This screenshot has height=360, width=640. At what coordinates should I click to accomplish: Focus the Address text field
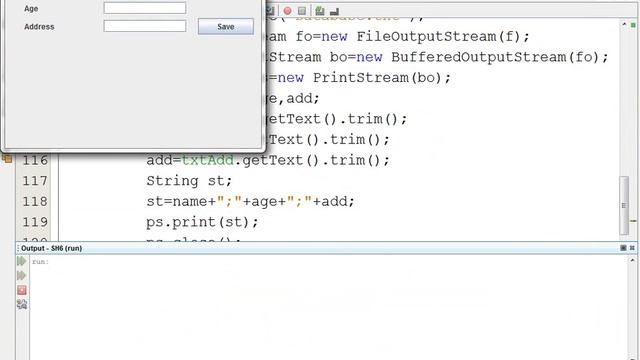(x=145, y=26)
